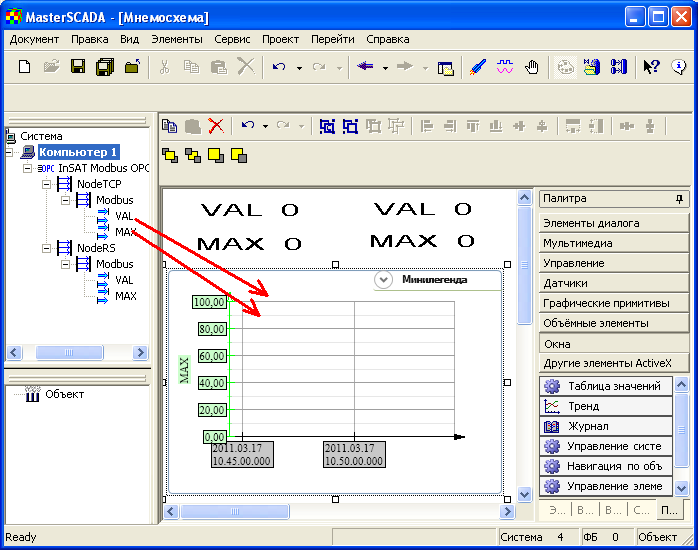Open the Вид menu

[130, 40]
